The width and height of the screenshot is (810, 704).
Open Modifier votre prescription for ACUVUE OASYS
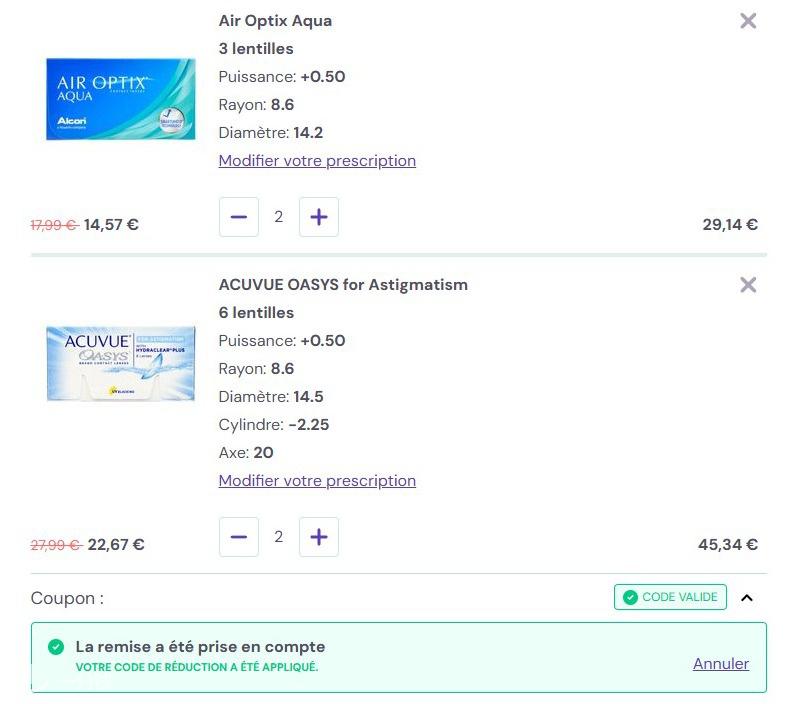point(317,480)
